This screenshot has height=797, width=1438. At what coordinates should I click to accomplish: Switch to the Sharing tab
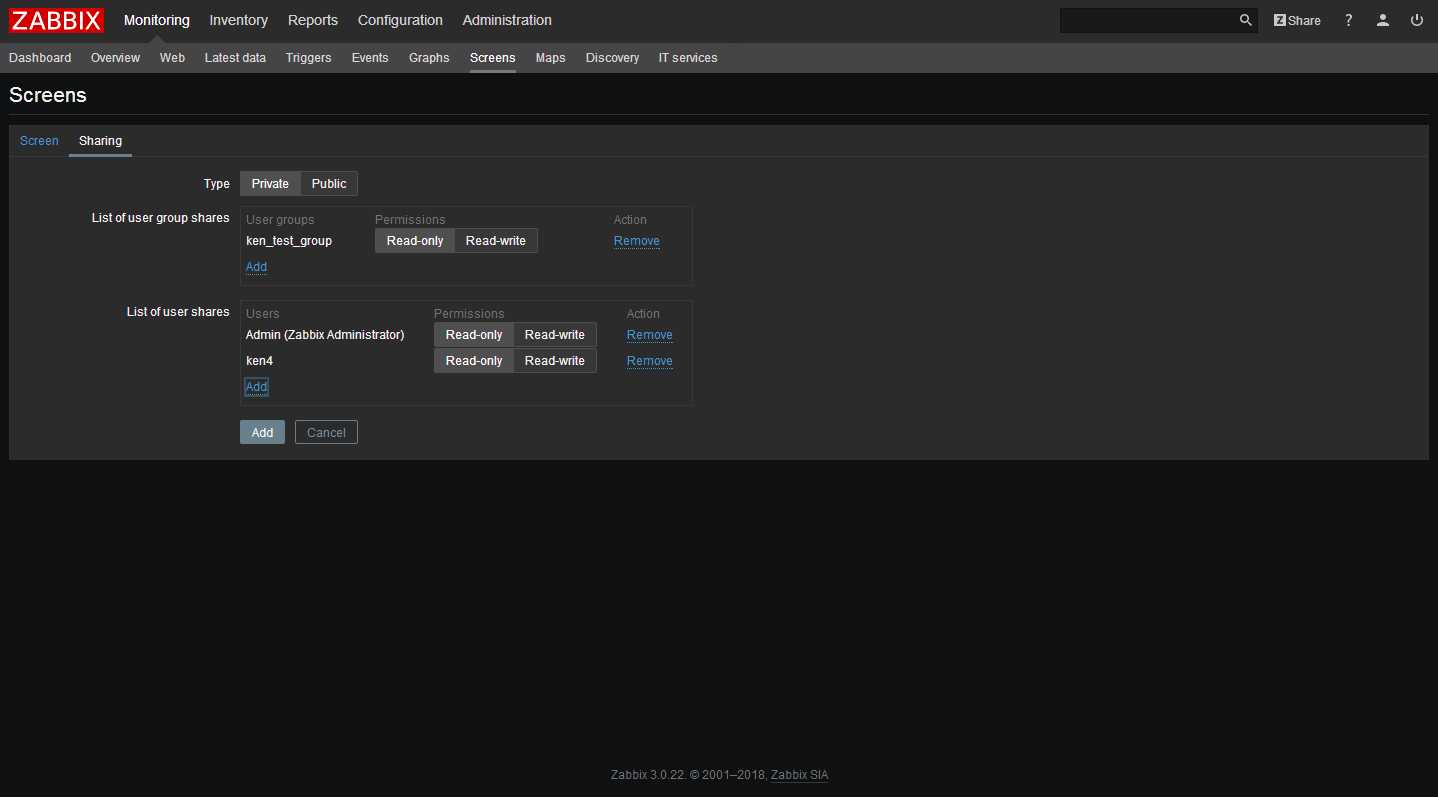point(100,141)
